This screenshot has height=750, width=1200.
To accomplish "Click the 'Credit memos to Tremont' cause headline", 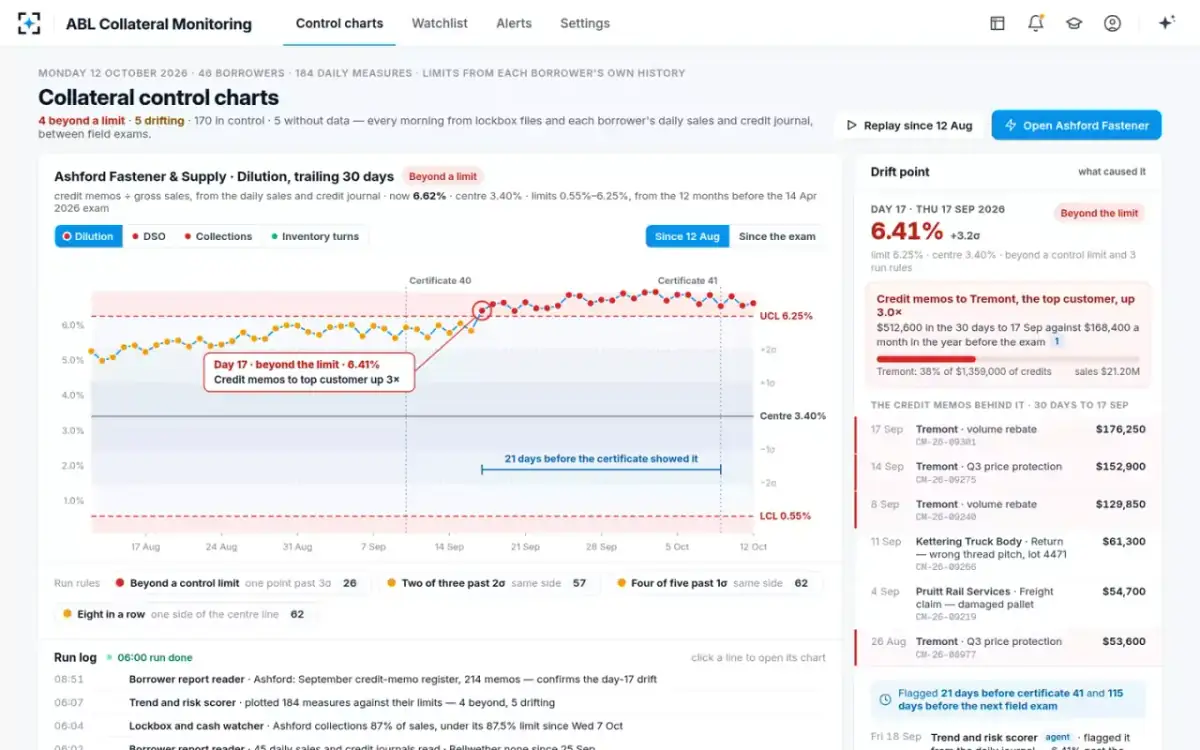I will tap(1005, 305).
